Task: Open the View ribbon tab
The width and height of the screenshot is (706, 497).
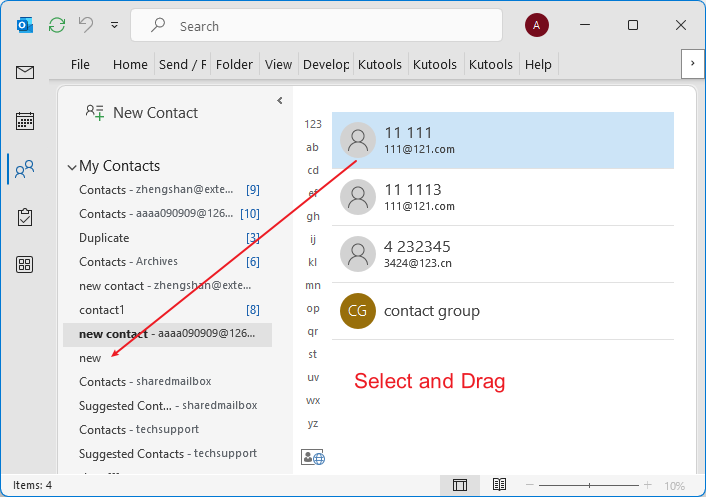Action: tap(278, 64)
